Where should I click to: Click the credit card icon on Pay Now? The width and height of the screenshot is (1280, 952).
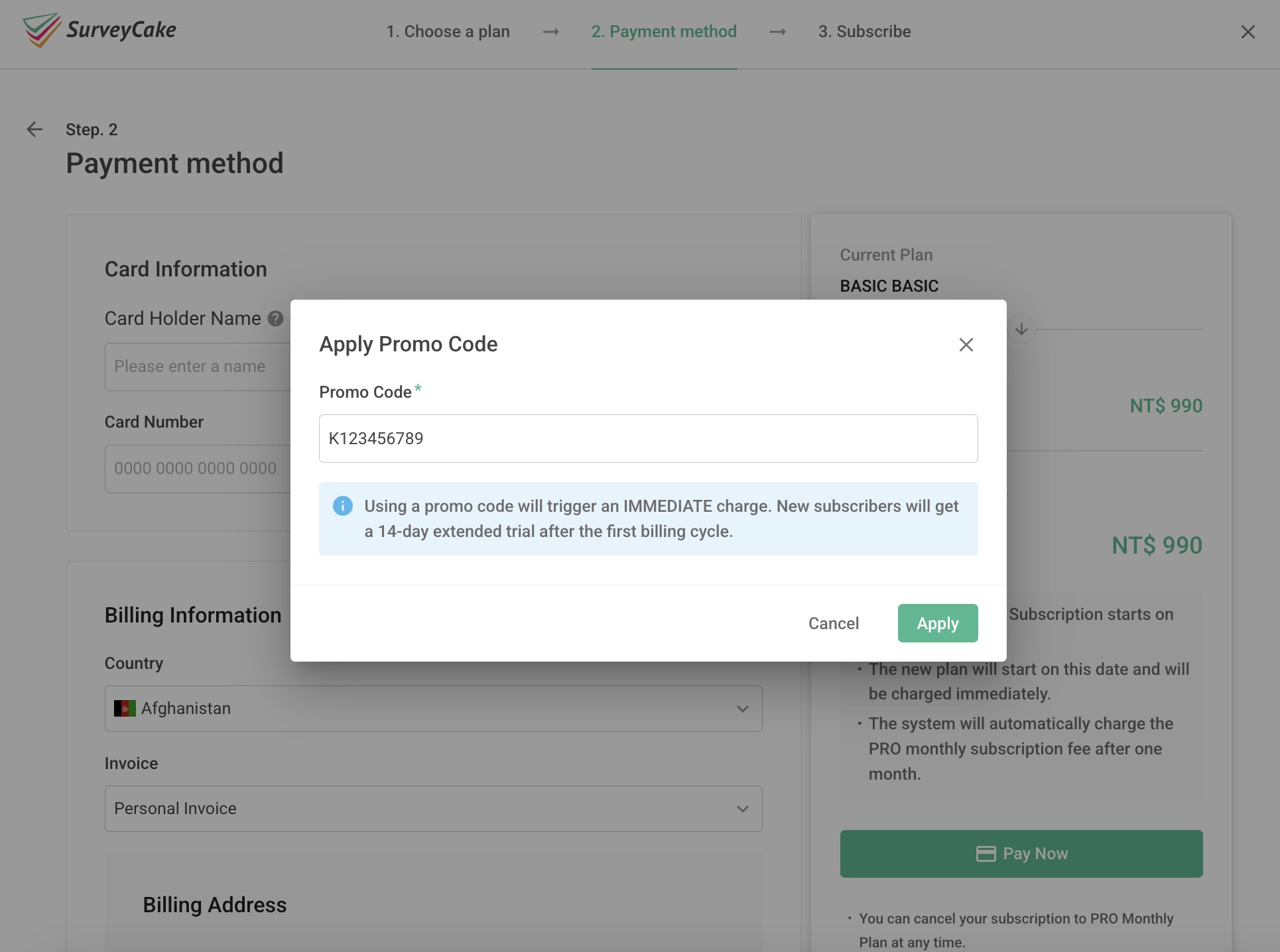pos(986,854)
